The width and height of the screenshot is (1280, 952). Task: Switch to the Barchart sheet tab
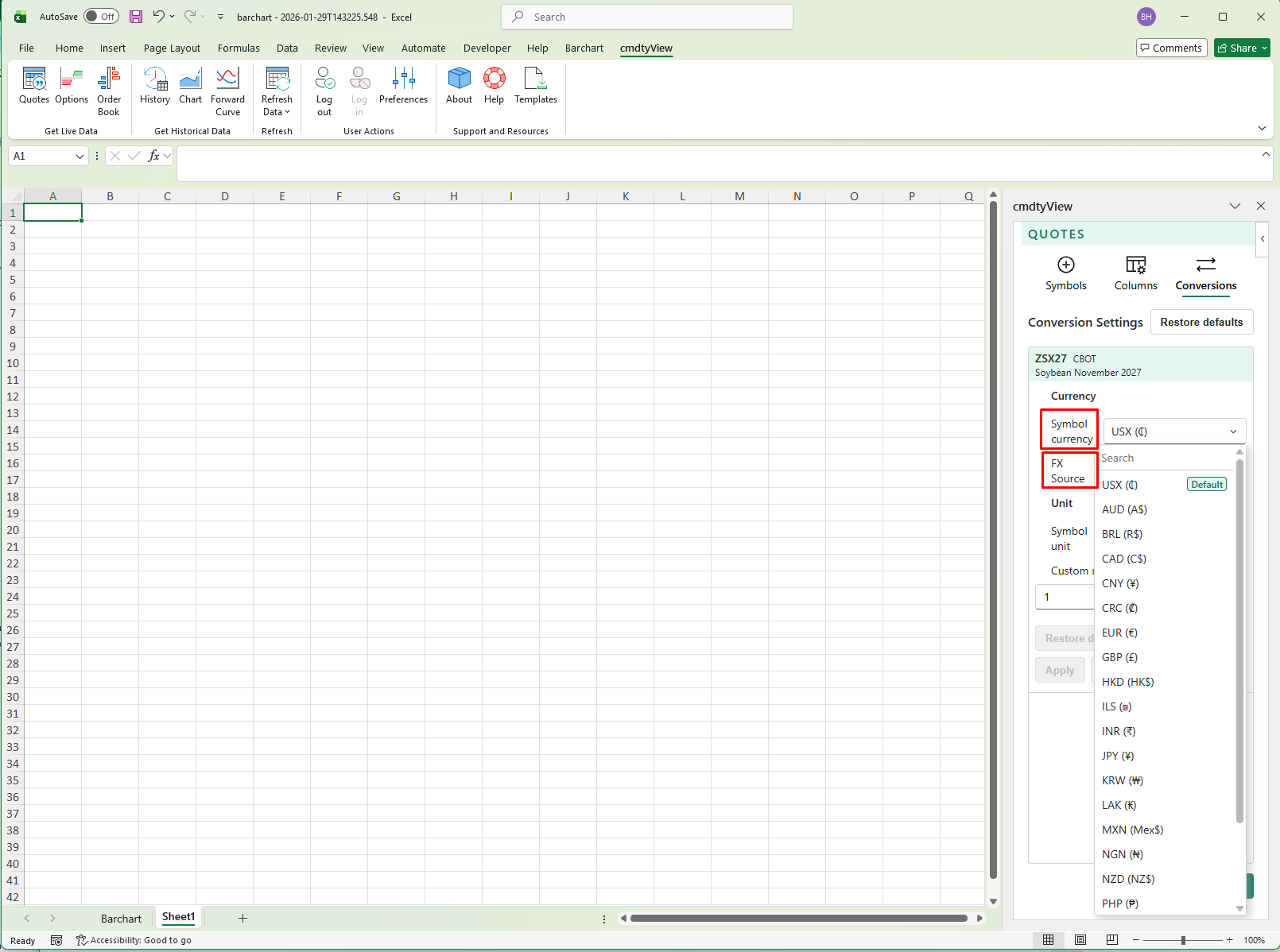(x=121, y=919)
